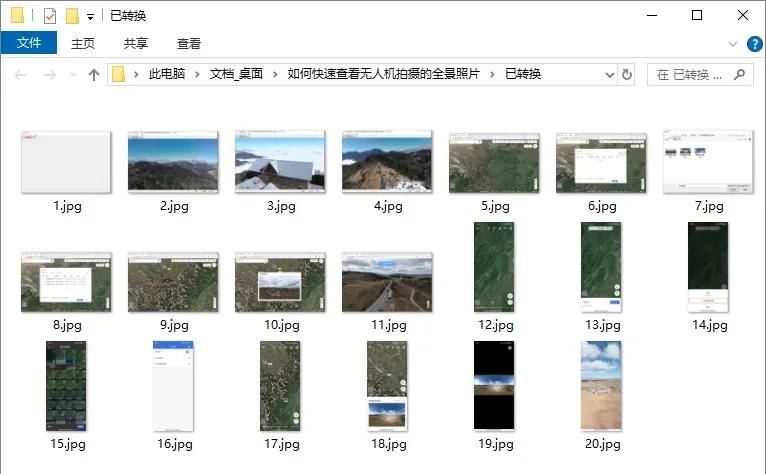Switch to the 主页 ribbon tab

click(83, 43)
